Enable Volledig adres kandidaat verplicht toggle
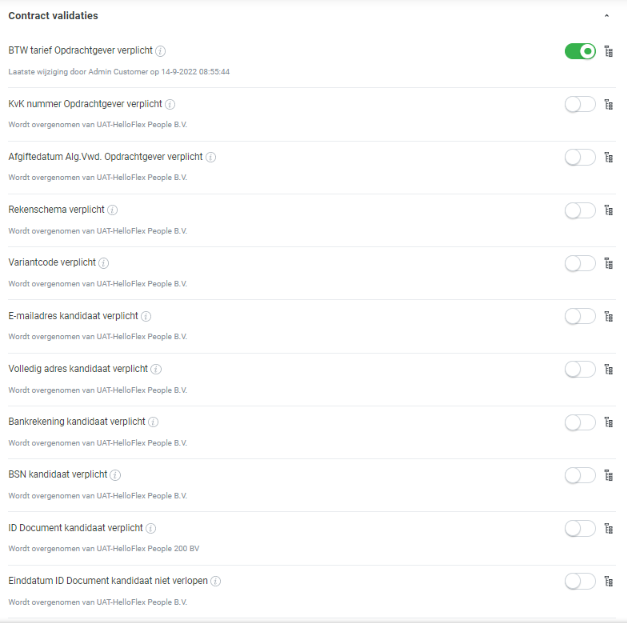Viewport: 627px width, 623px height. point(580,369)
